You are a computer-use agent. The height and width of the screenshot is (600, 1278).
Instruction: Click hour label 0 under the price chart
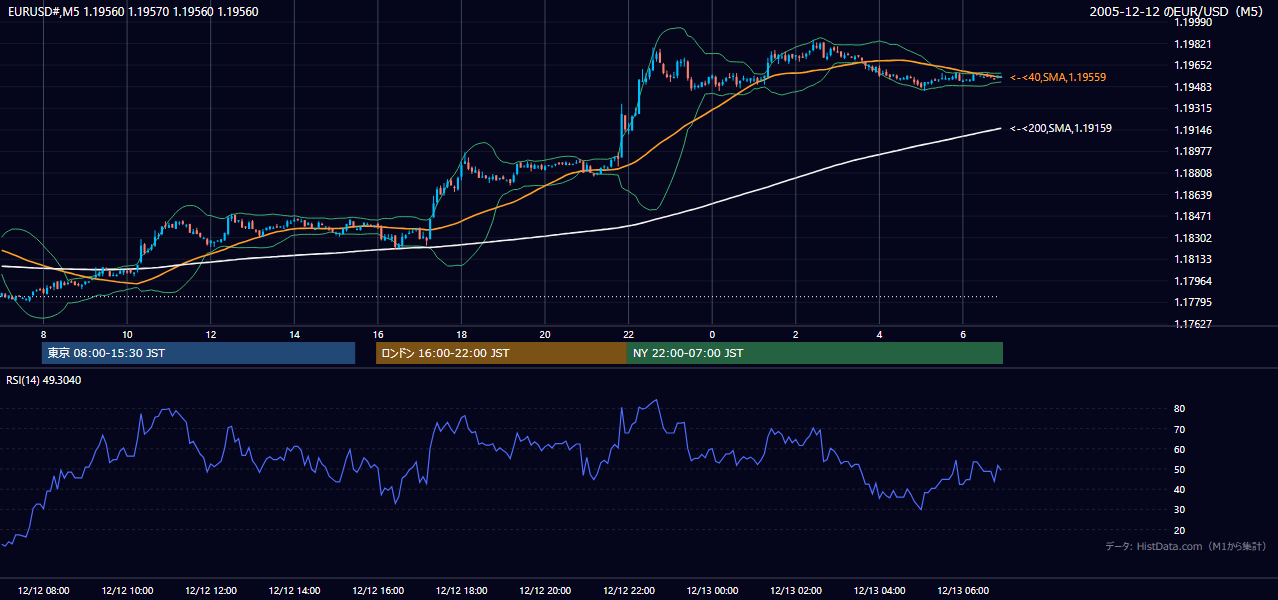coord(712,334)
